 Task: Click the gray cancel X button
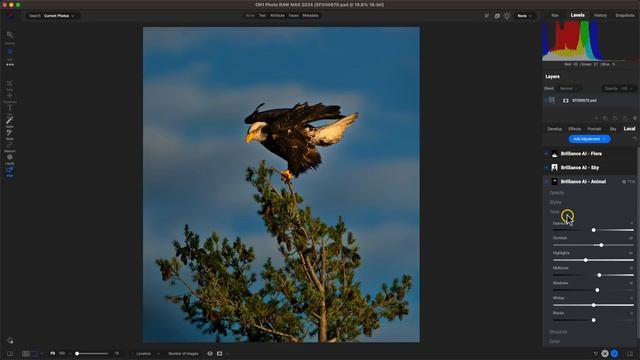tap(605, 353)
